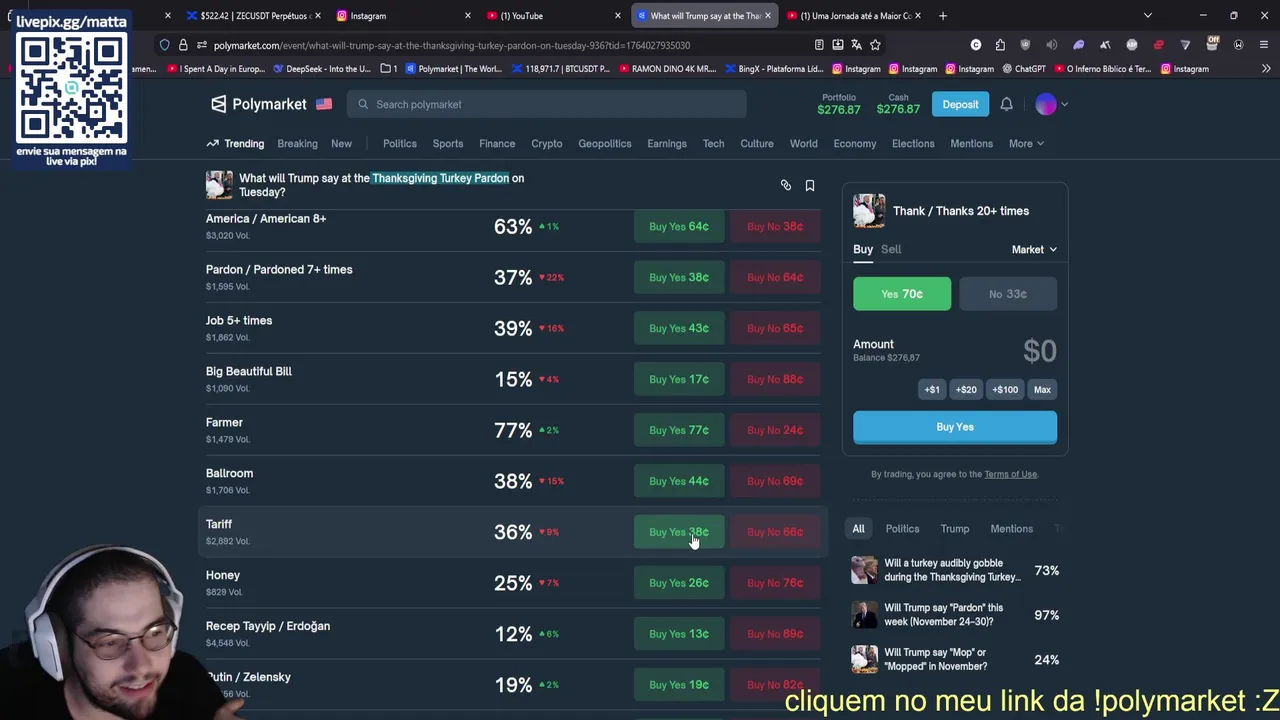Buy Yes 38¢ for Tariff
This screenshot has height=720, width=1280.
click(679, 532)
